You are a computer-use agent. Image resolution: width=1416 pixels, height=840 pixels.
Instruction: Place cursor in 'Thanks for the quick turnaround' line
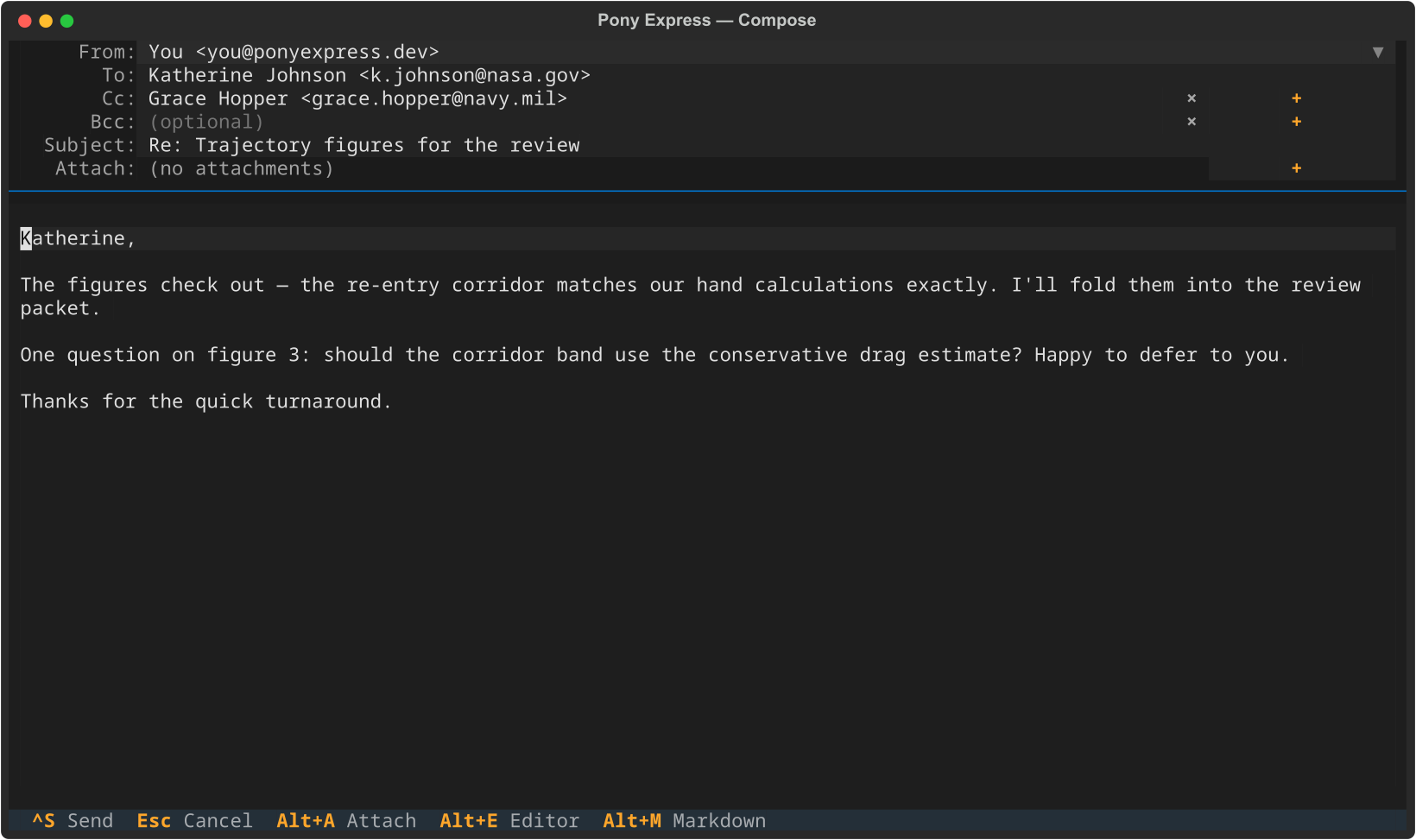click(x=205, y=401)
